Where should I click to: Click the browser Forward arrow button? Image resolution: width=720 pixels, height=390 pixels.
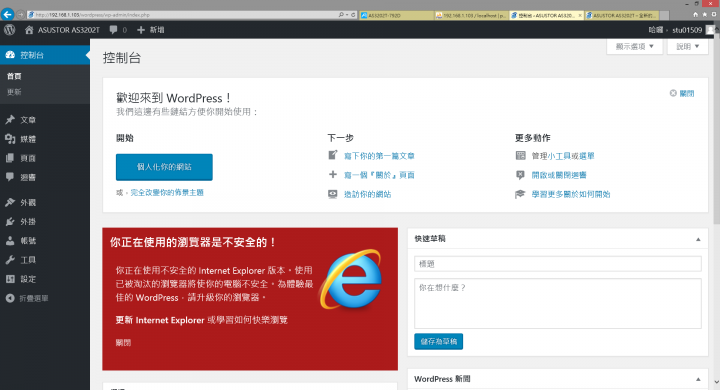click(x=21, y=15)
